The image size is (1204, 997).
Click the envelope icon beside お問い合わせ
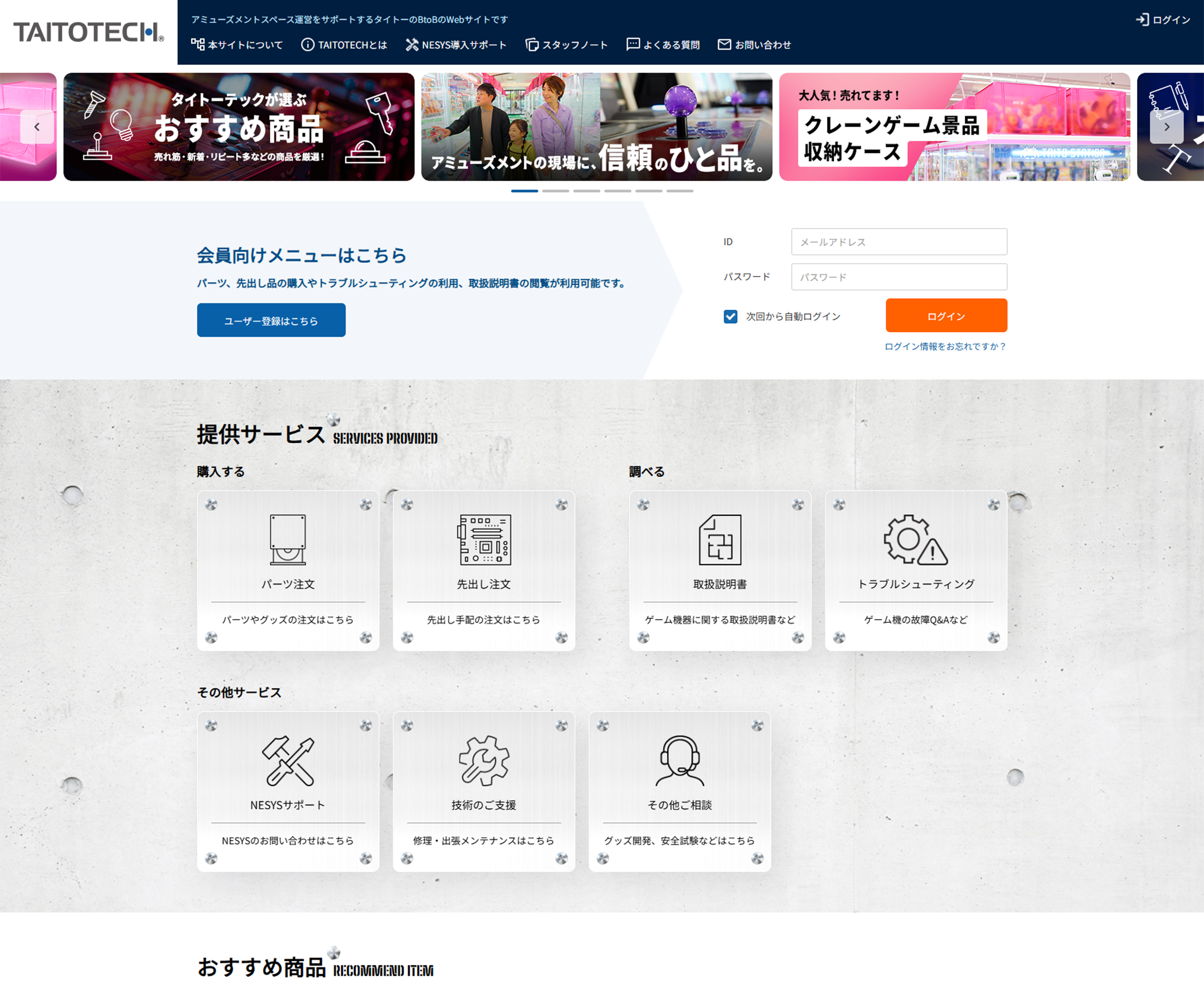pyautogui.click(x=724, y=44)
